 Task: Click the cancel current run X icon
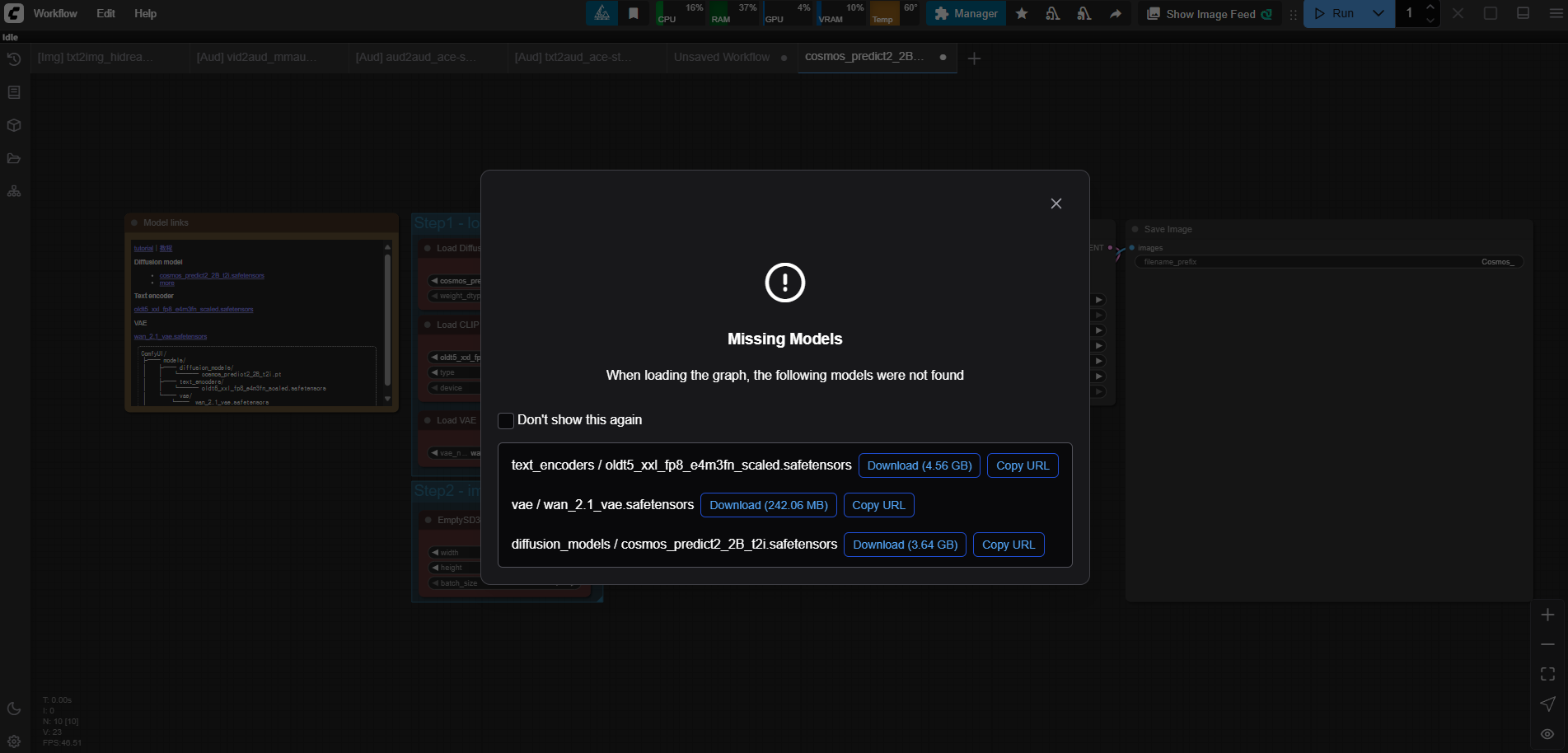1458,13
